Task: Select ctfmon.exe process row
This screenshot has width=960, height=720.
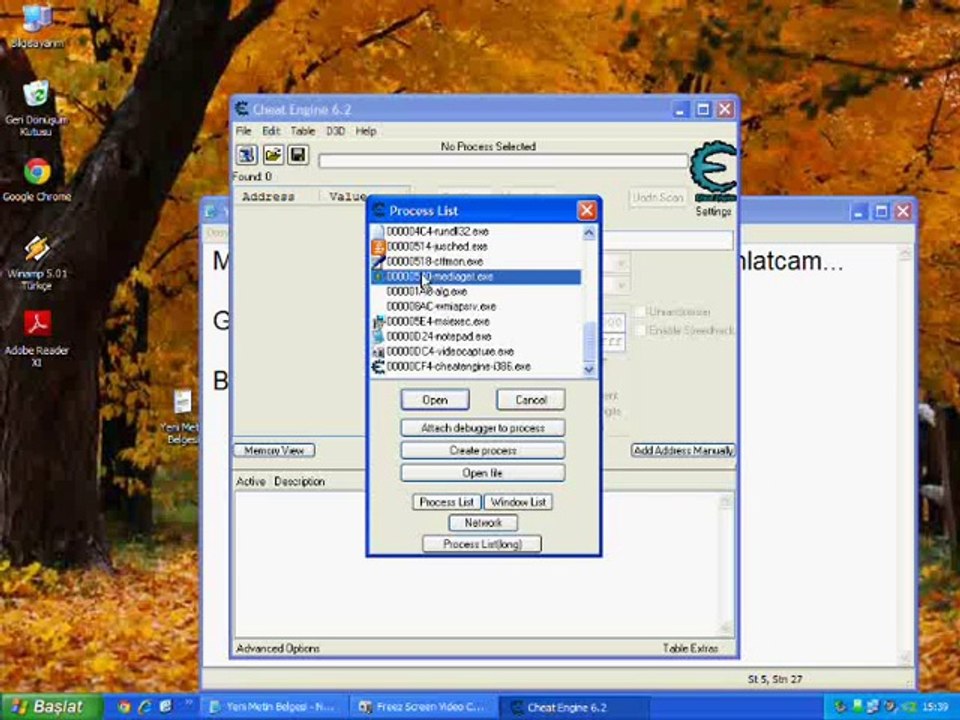Action: click(x=475, y=261)
